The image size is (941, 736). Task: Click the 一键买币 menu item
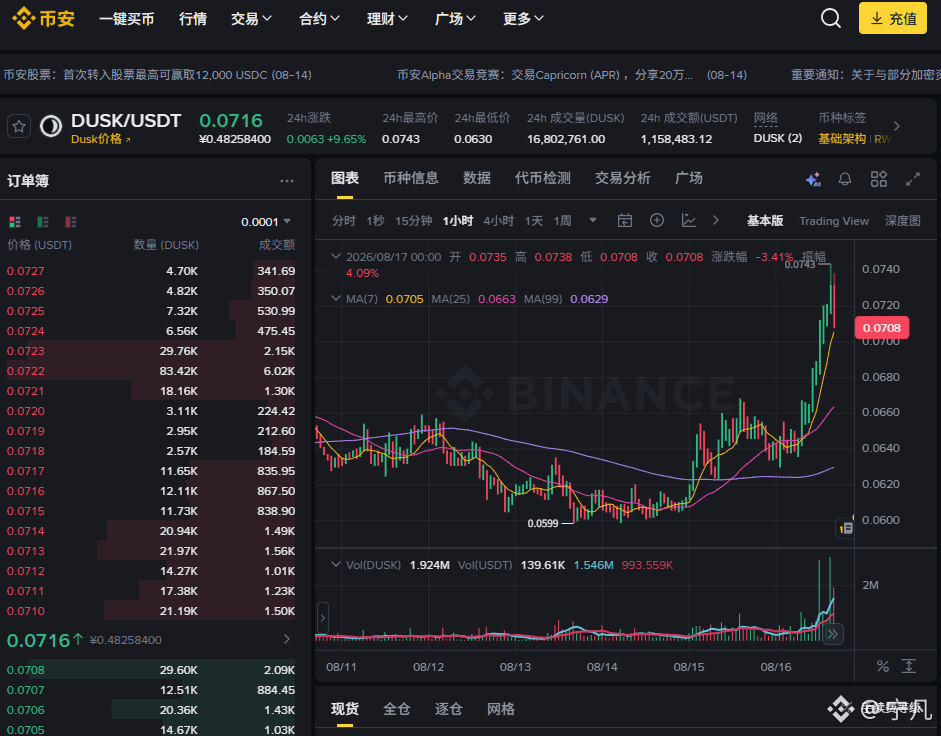(x=127, y=19)
